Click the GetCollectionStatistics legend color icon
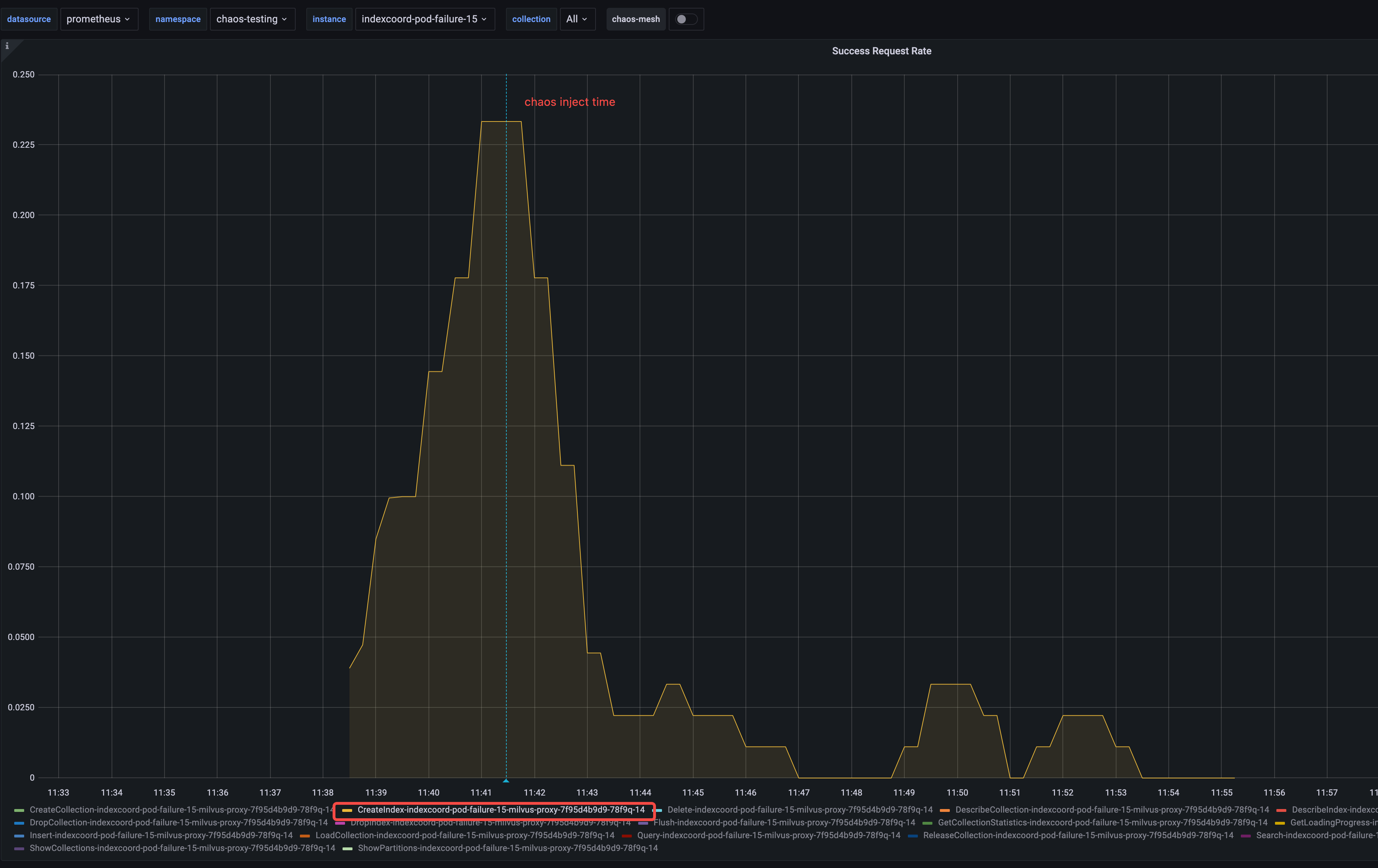 coord(927,823)
